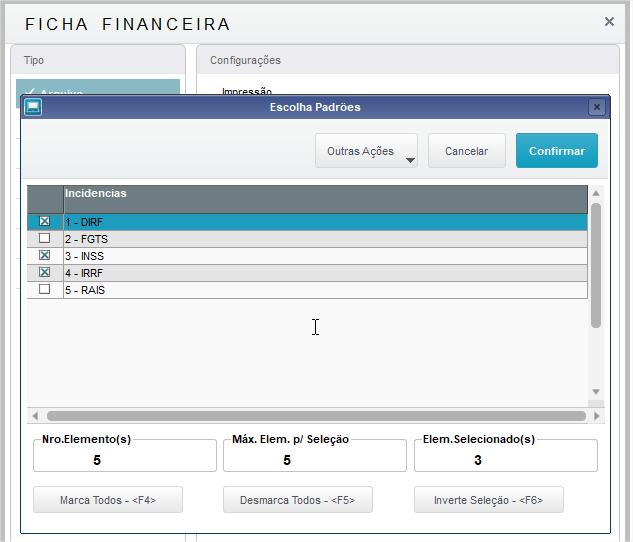Image resolution: width=633 pixels, height=542 pixels.
Task: Open the Outras Ações dropdown
Action: tap(366, 151)
